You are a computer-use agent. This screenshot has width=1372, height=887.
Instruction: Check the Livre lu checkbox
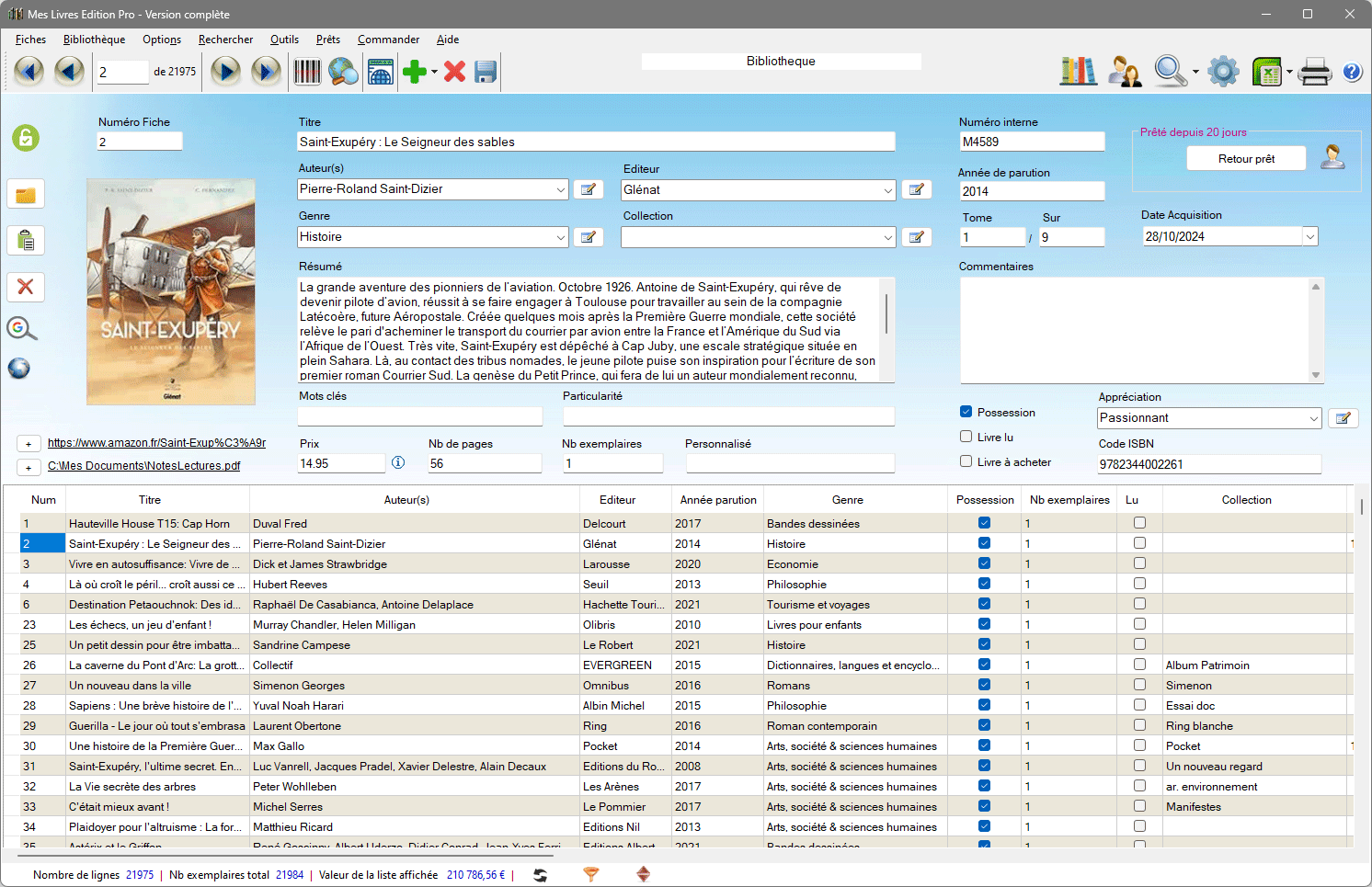click(966, 437)
